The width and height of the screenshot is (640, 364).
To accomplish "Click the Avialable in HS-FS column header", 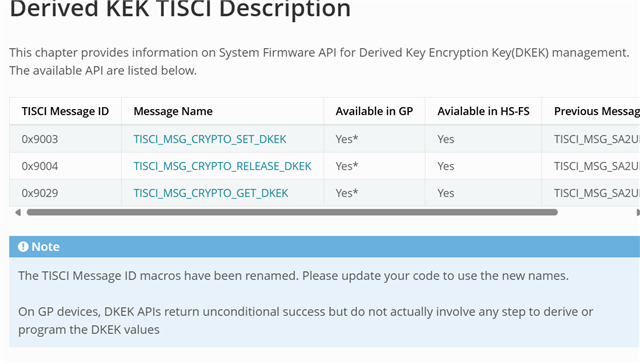I will [x=483, y=111].
